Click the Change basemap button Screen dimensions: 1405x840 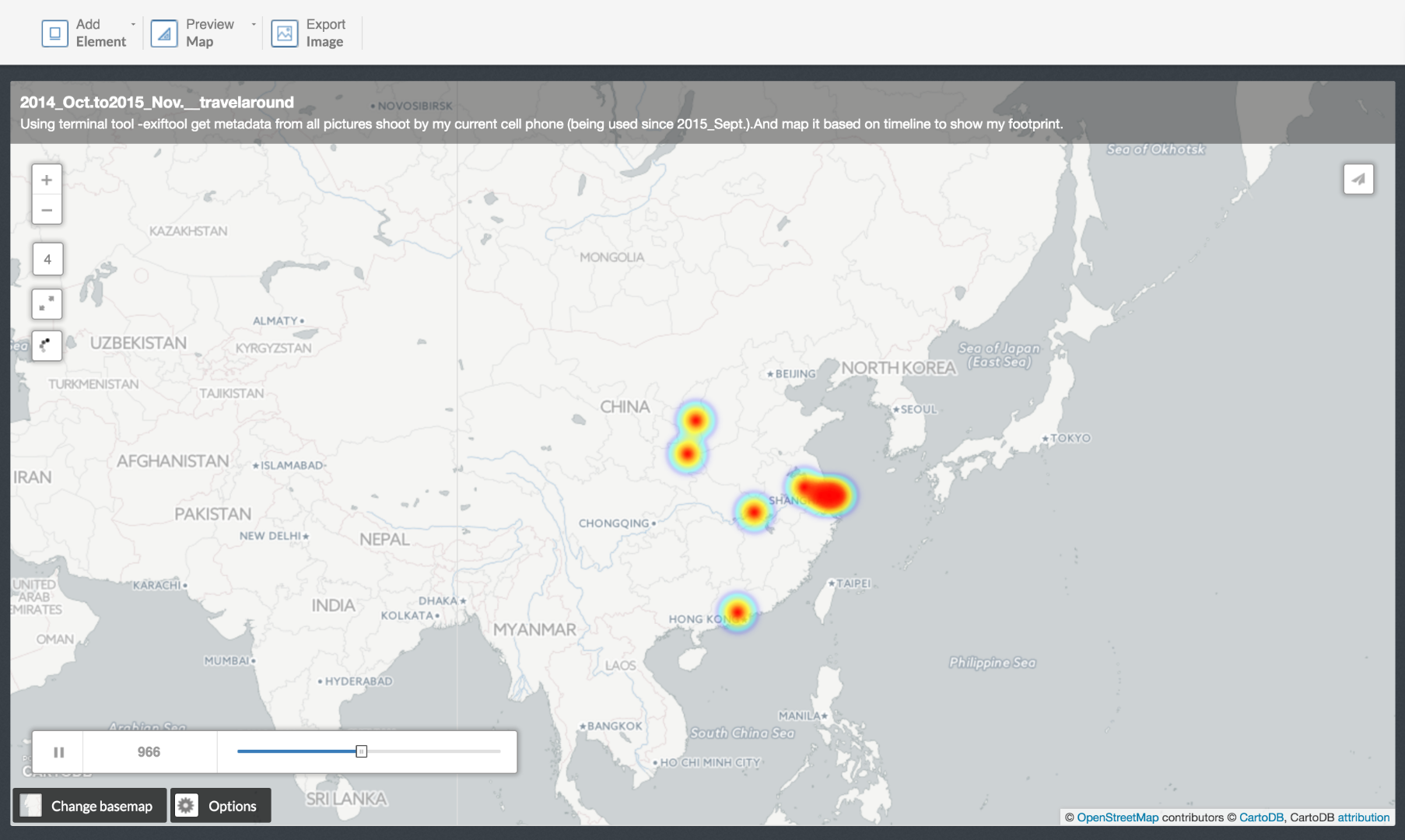(89, 805)
